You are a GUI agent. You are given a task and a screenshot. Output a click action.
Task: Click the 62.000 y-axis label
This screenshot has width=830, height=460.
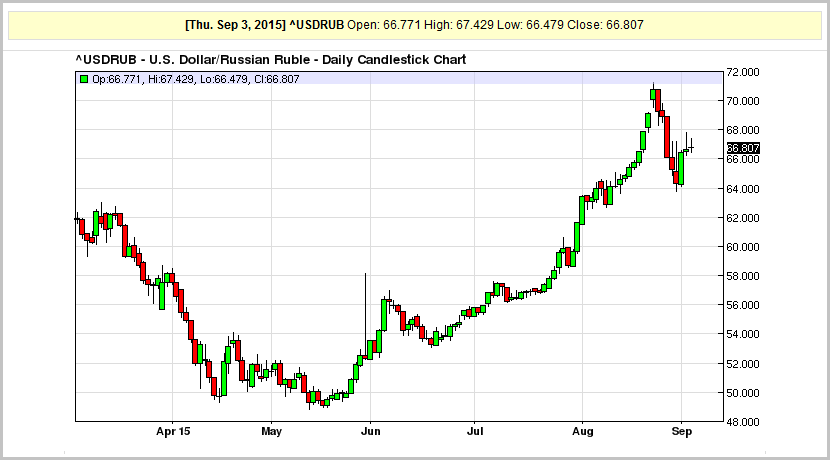(x=743, y=218)
